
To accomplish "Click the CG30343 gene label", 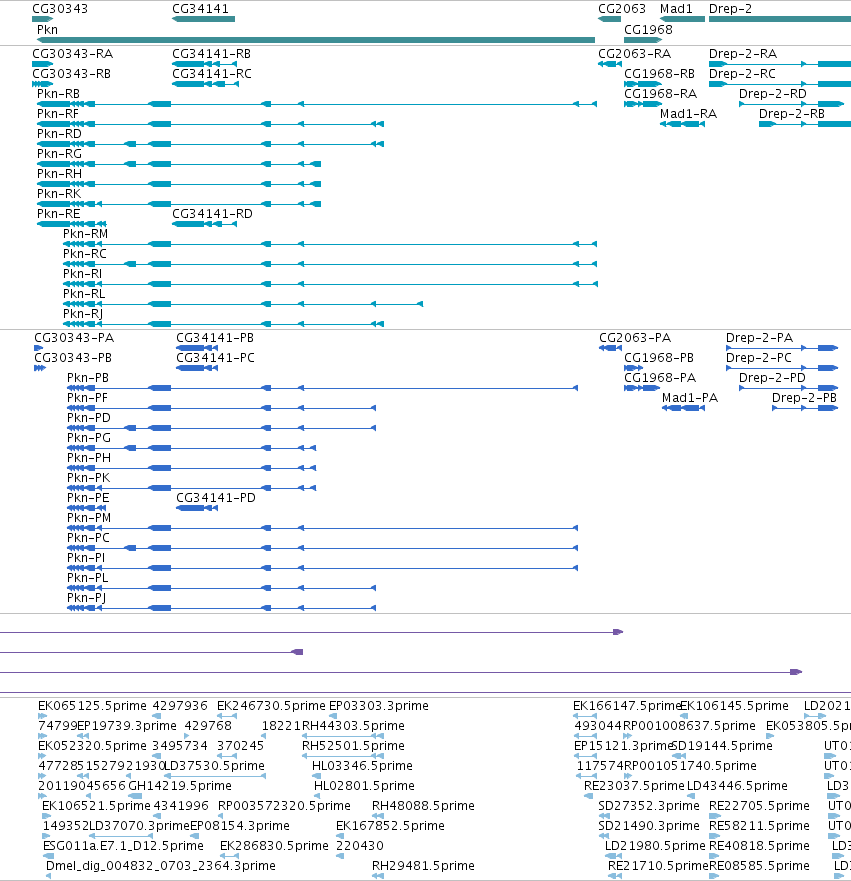I will [x=60, y=8].
